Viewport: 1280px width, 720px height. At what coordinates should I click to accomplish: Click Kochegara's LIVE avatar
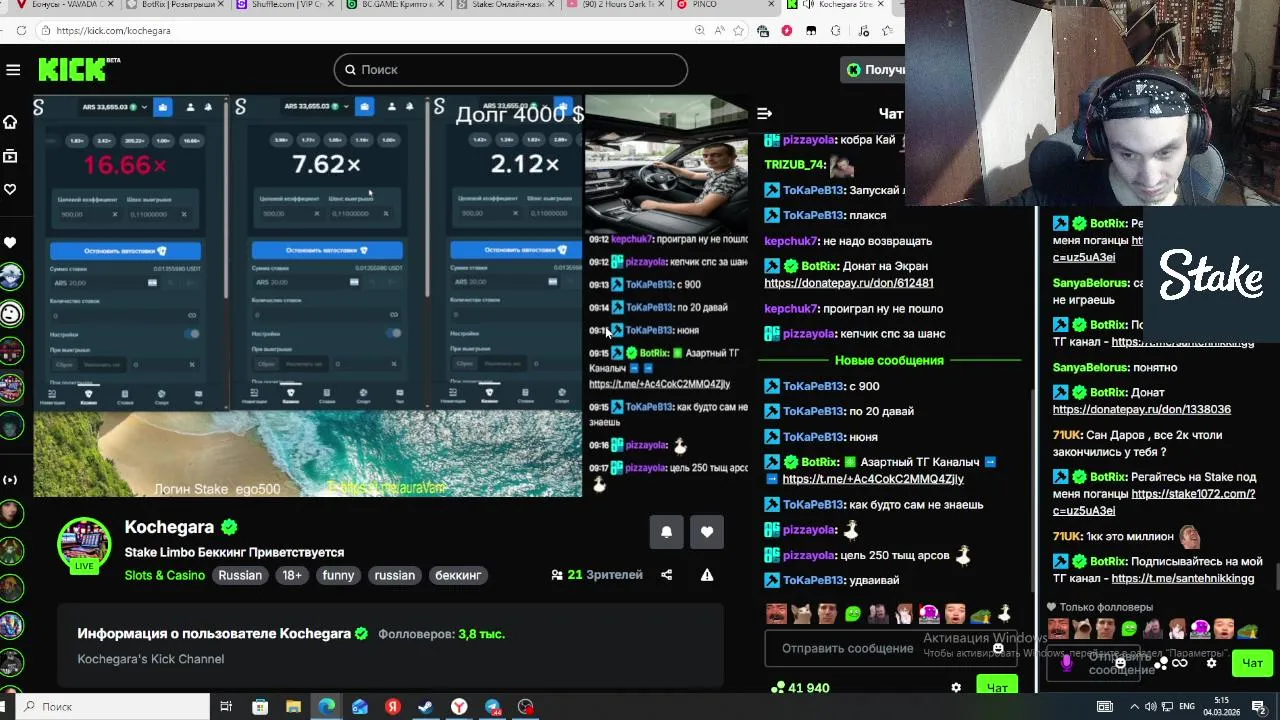click(84, 546)
